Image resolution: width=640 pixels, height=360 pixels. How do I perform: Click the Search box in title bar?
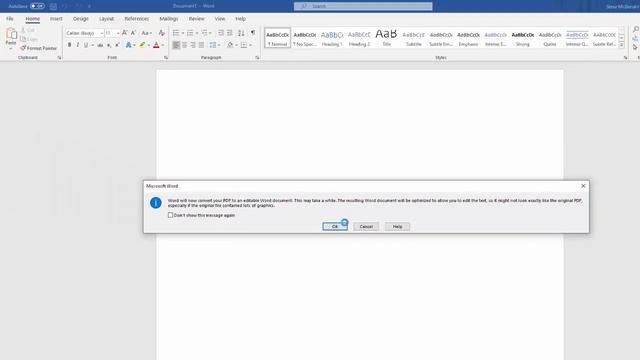[363, 6]
